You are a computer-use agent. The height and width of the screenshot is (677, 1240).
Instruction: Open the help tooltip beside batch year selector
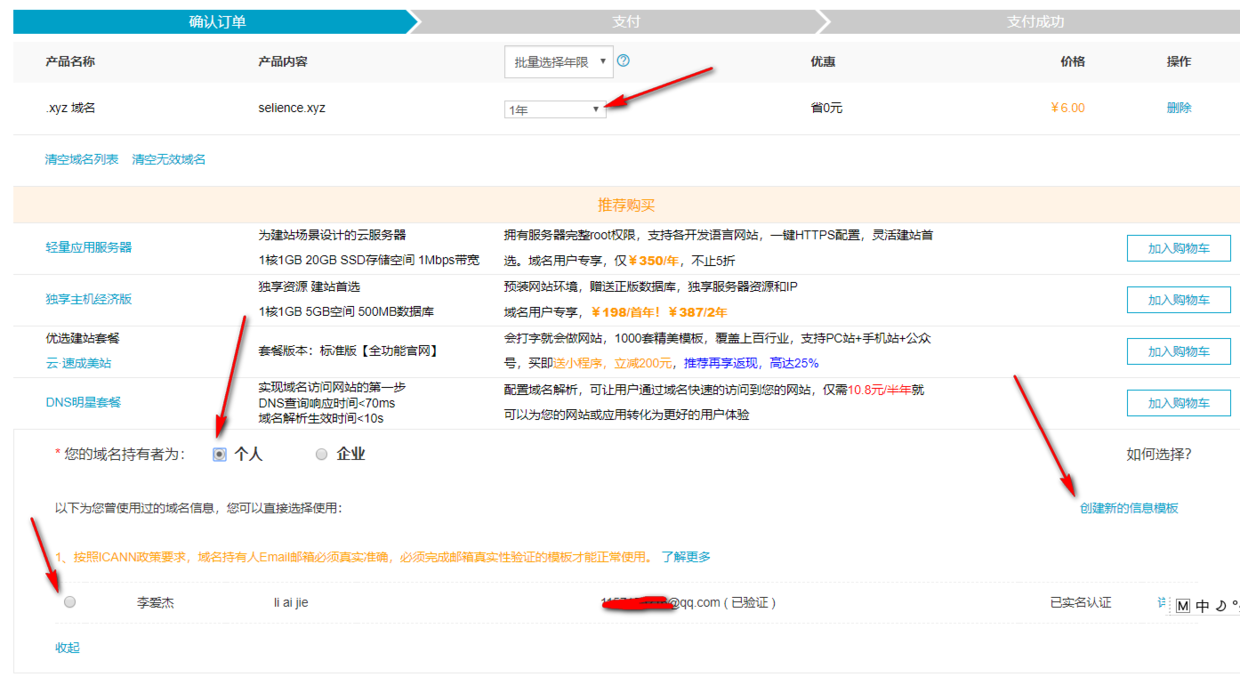[624, 61]
